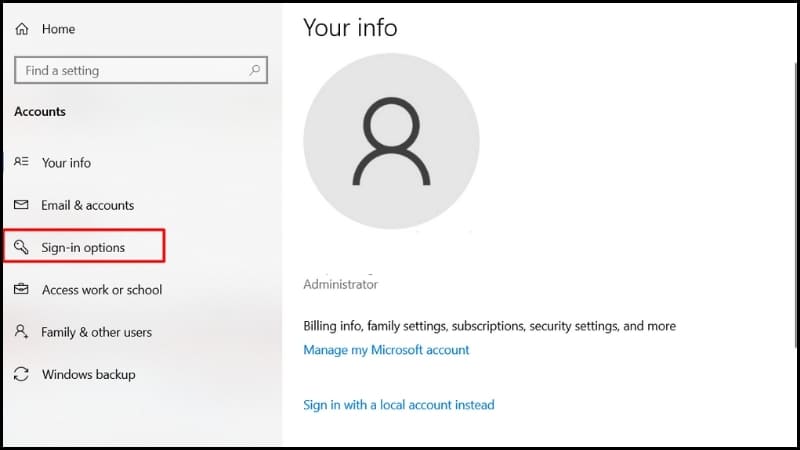Click the Billing info description text

[x=489, y=326]
